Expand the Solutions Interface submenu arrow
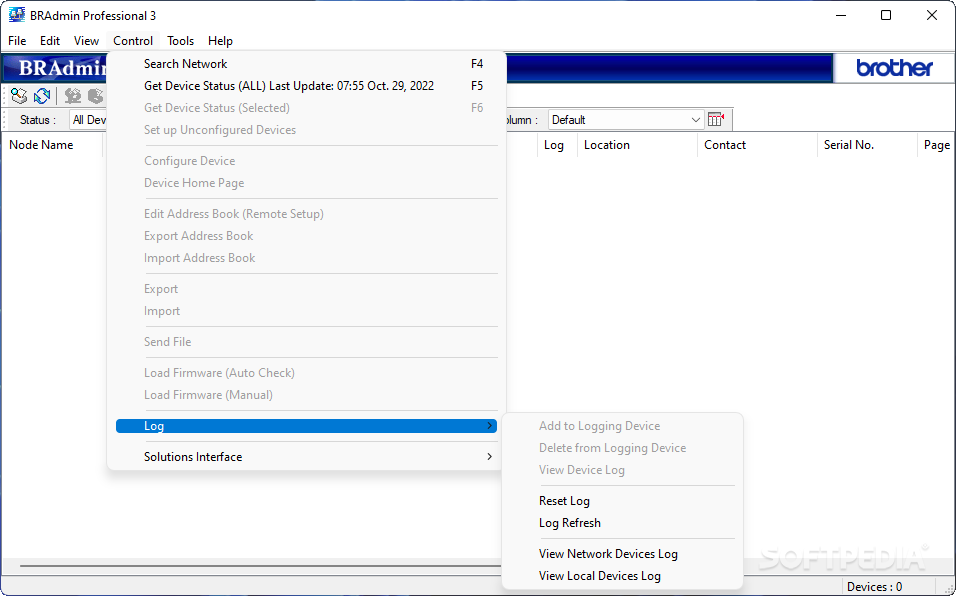The width and height of the screenshot is (956, 596). (x=489, y=456)
